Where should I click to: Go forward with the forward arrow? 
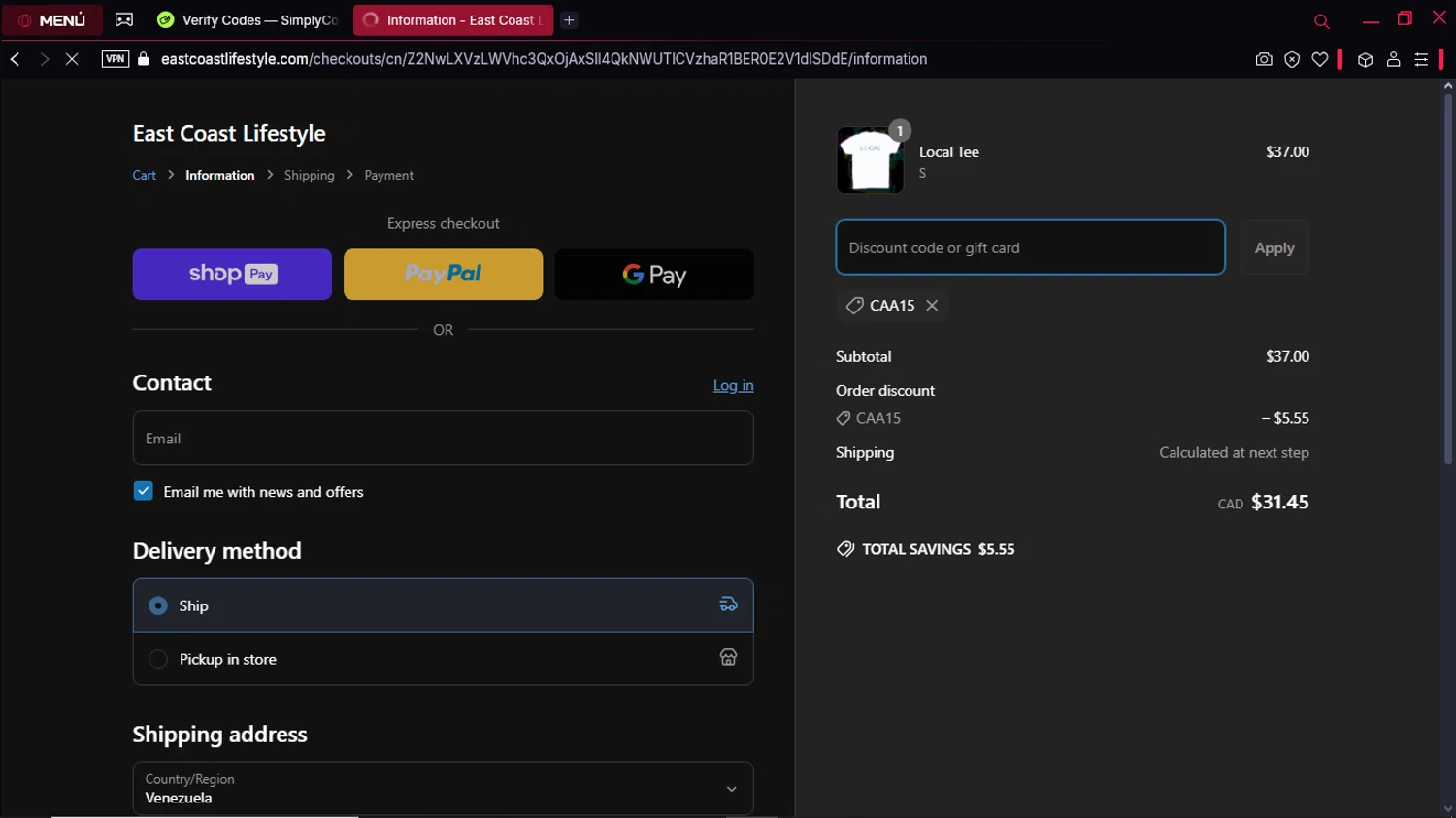click(44, 59)
